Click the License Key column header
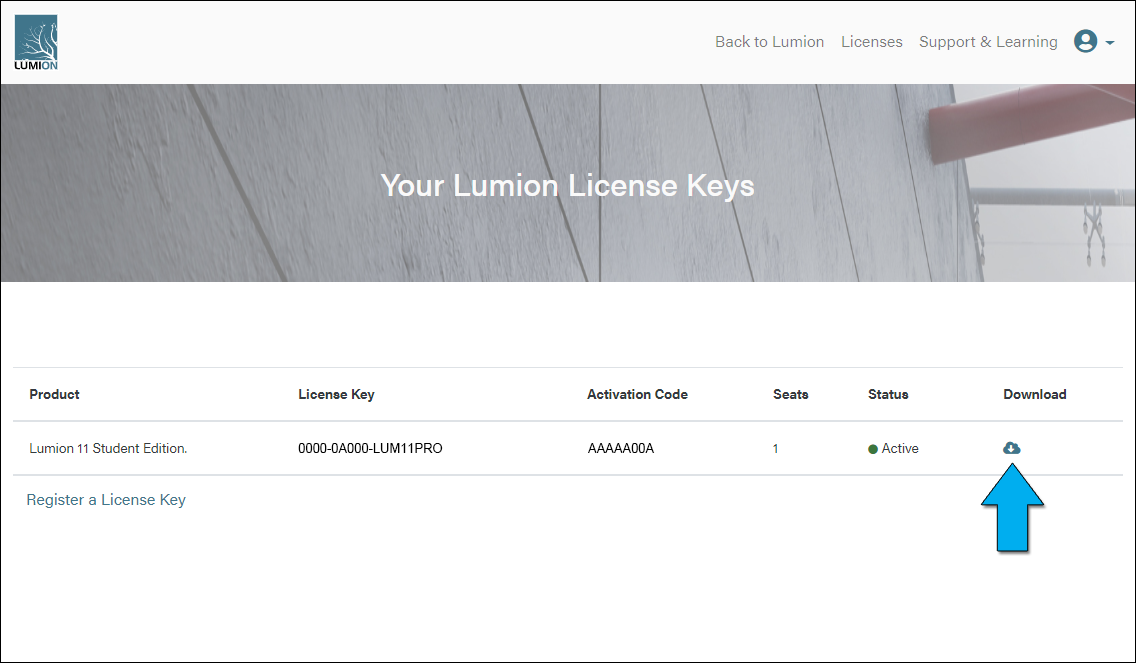Screen dimensions: 1136x663 click(336, 394)
